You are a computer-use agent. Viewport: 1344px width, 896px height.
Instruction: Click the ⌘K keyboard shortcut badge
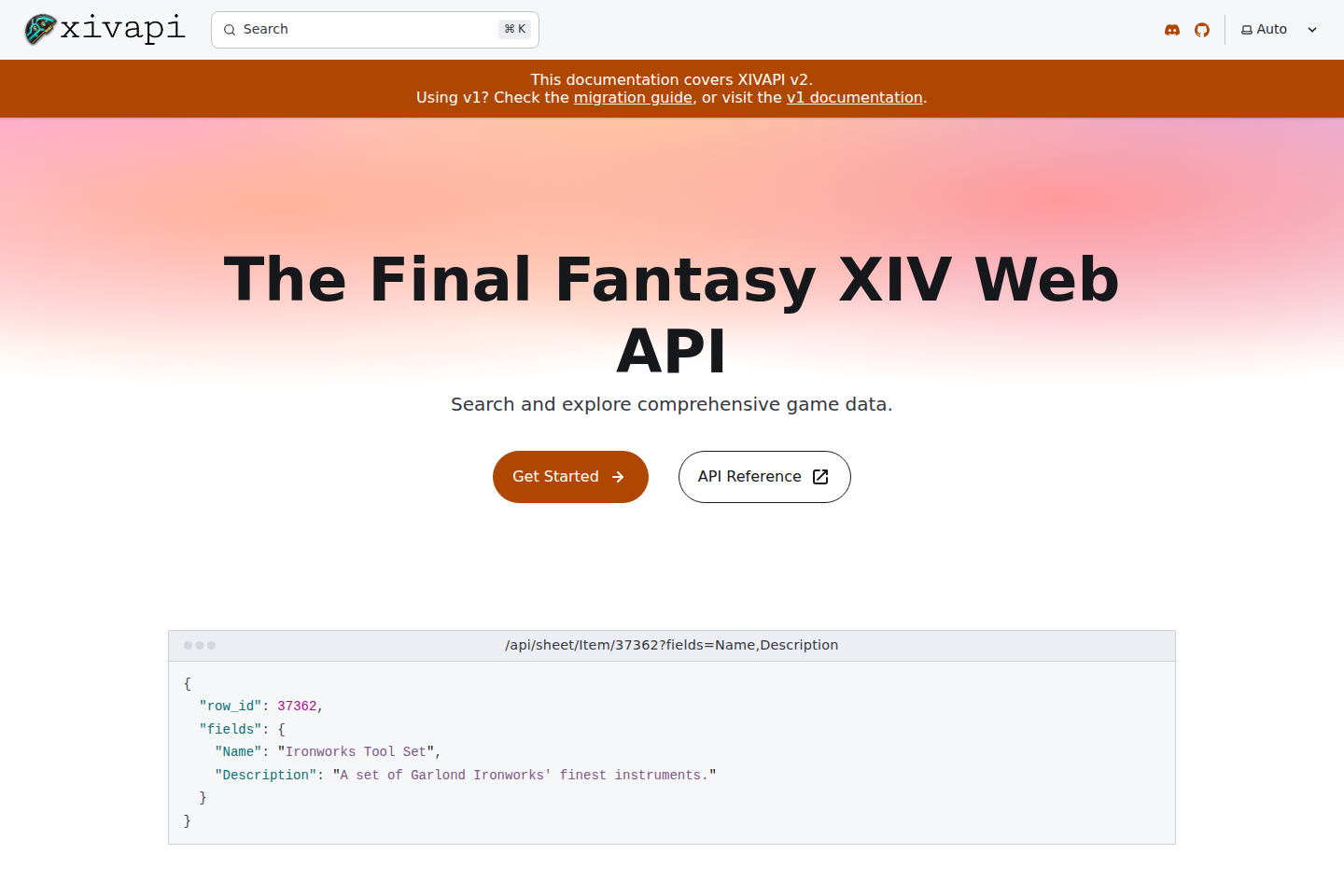click(x=514, y=29)
